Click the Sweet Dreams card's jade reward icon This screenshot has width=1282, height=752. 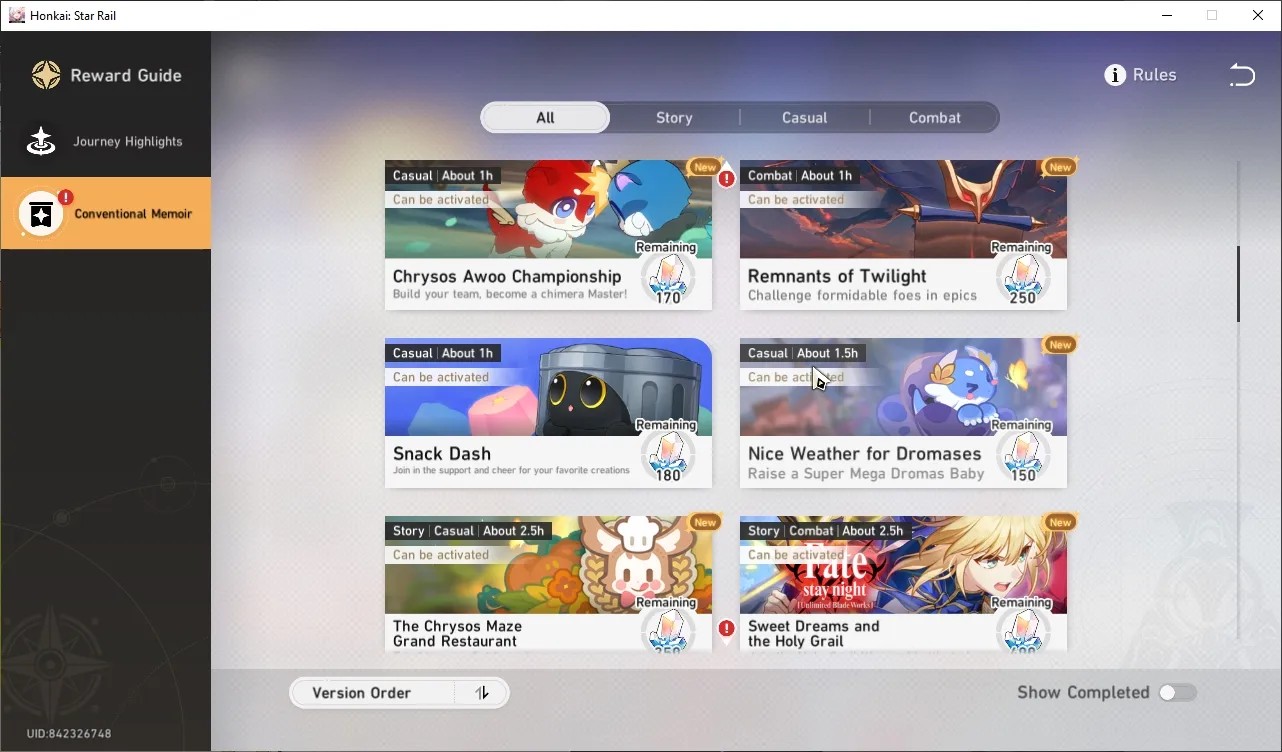[1022, 631]
